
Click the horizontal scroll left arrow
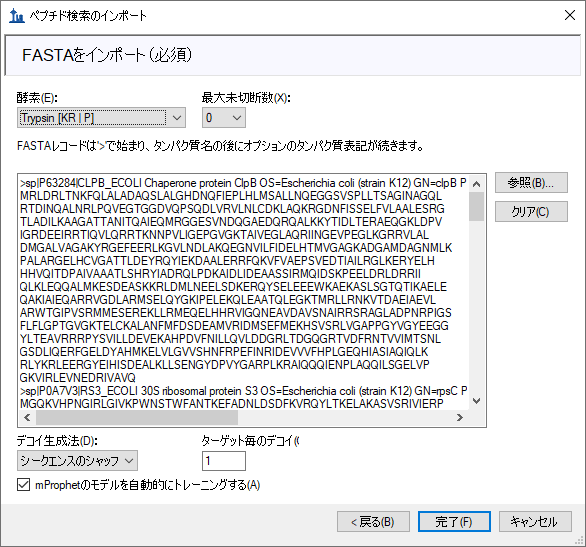coord(27,417)
